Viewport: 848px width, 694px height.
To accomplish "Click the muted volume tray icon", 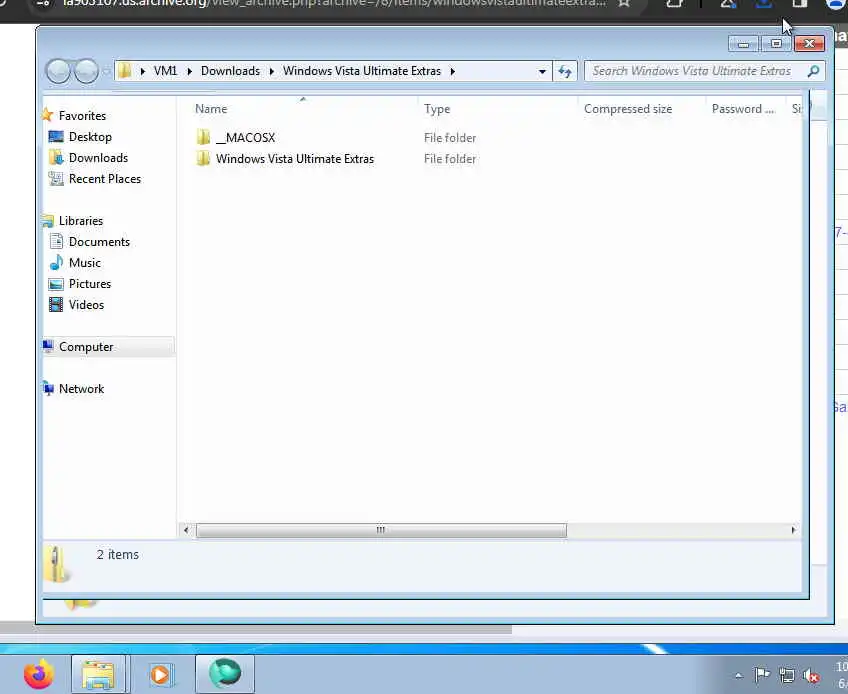I will tap(811, 675).
